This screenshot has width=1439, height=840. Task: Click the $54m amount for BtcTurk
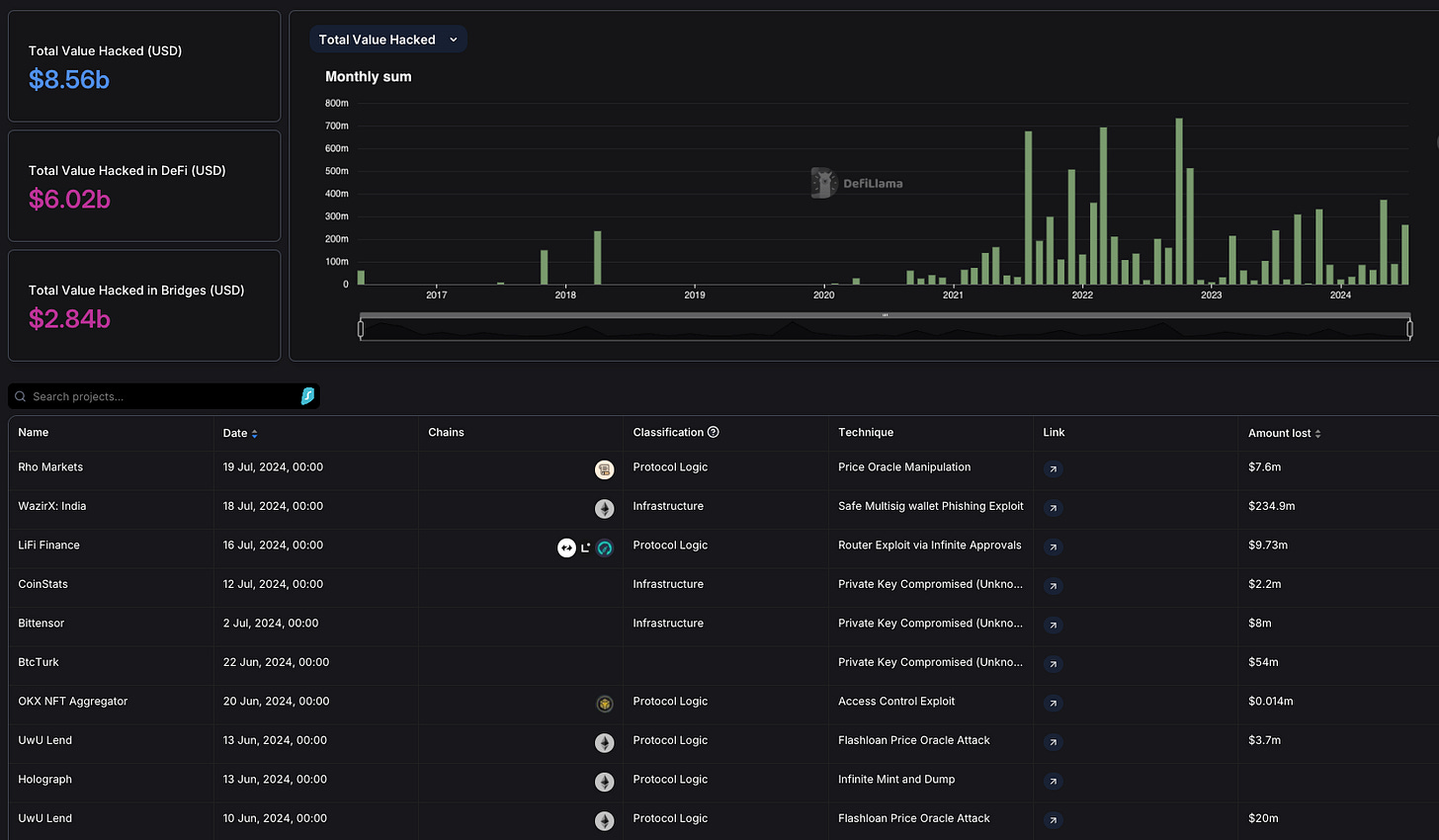(x=1263, y=662)
